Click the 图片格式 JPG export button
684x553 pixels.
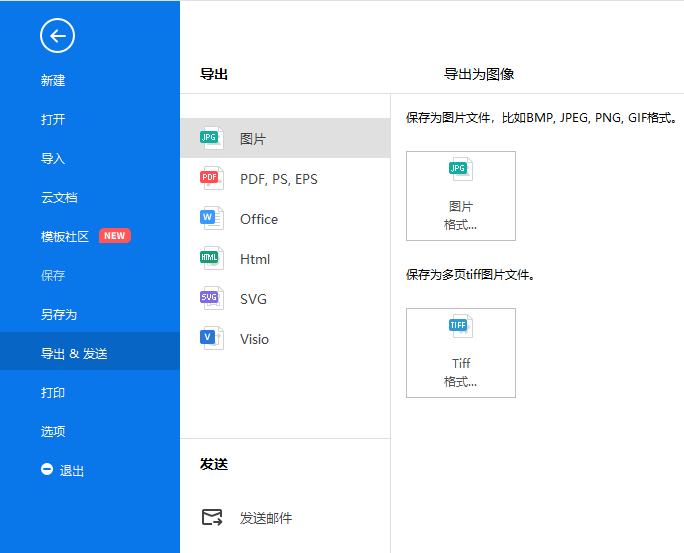(x=460, y=196)
